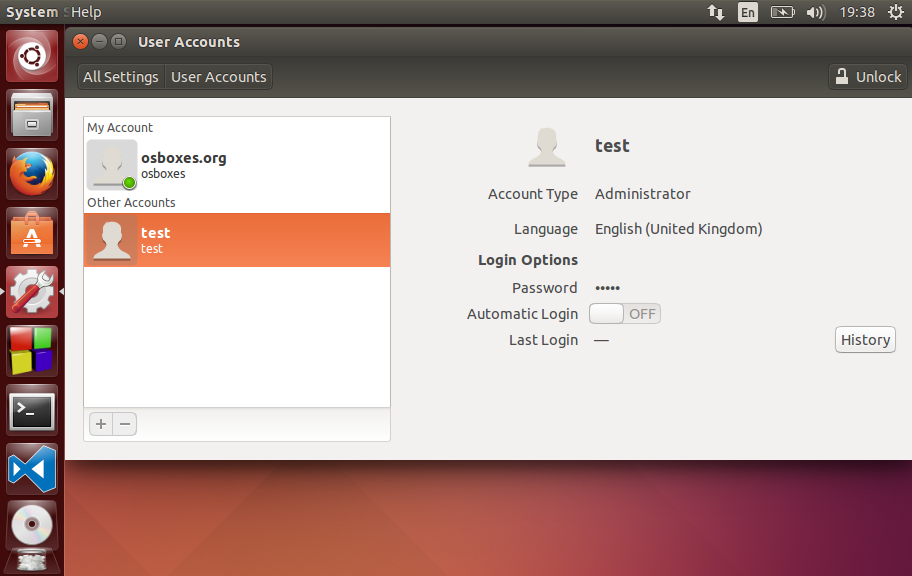Click the Login Options heading
The image size is (912, 576).
pyautogui.click(x=528, y=260)
